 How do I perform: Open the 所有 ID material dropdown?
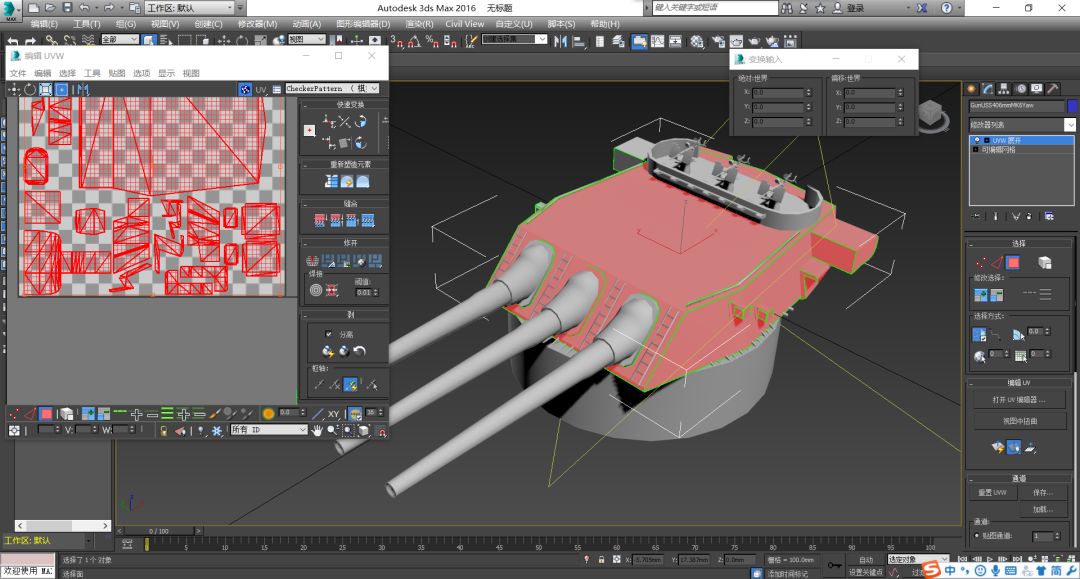click(268, 430)
